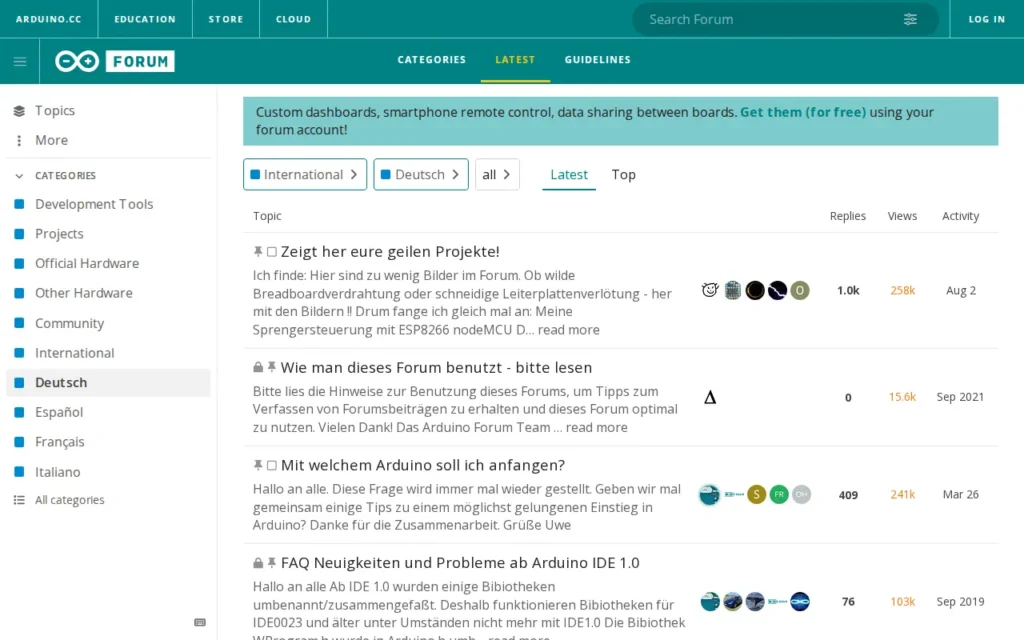Click fourth avatar on Projekte topic row
1024x640 pixels.
click(777, 290)
